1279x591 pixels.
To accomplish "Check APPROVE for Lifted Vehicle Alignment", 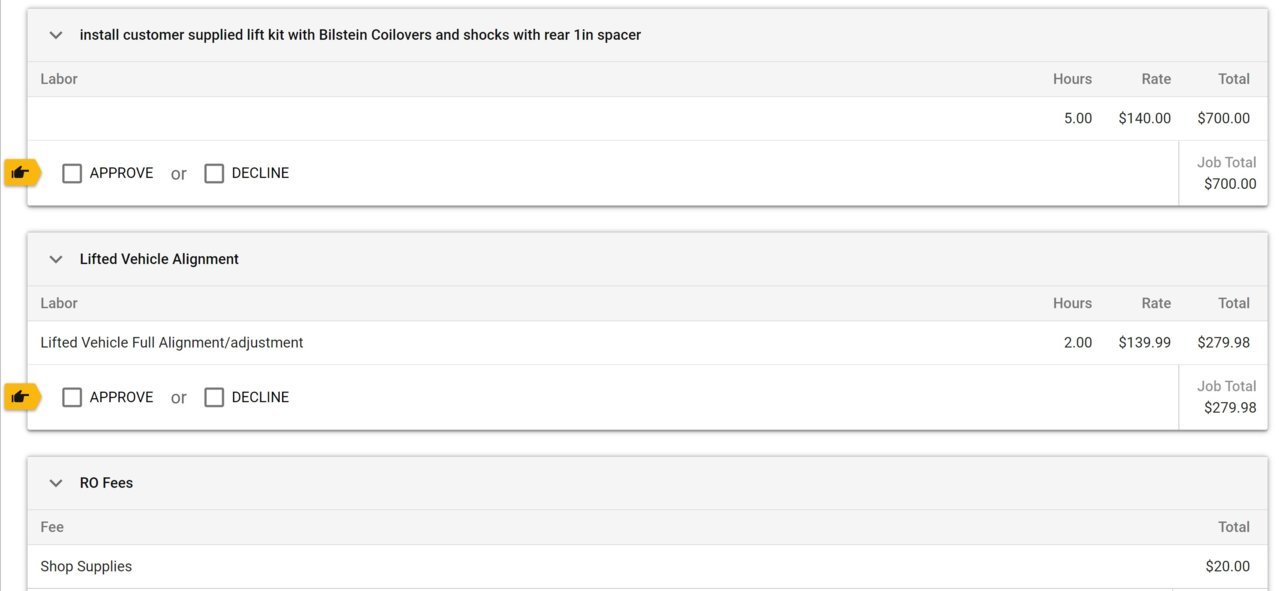I will [x=72, y=397].
